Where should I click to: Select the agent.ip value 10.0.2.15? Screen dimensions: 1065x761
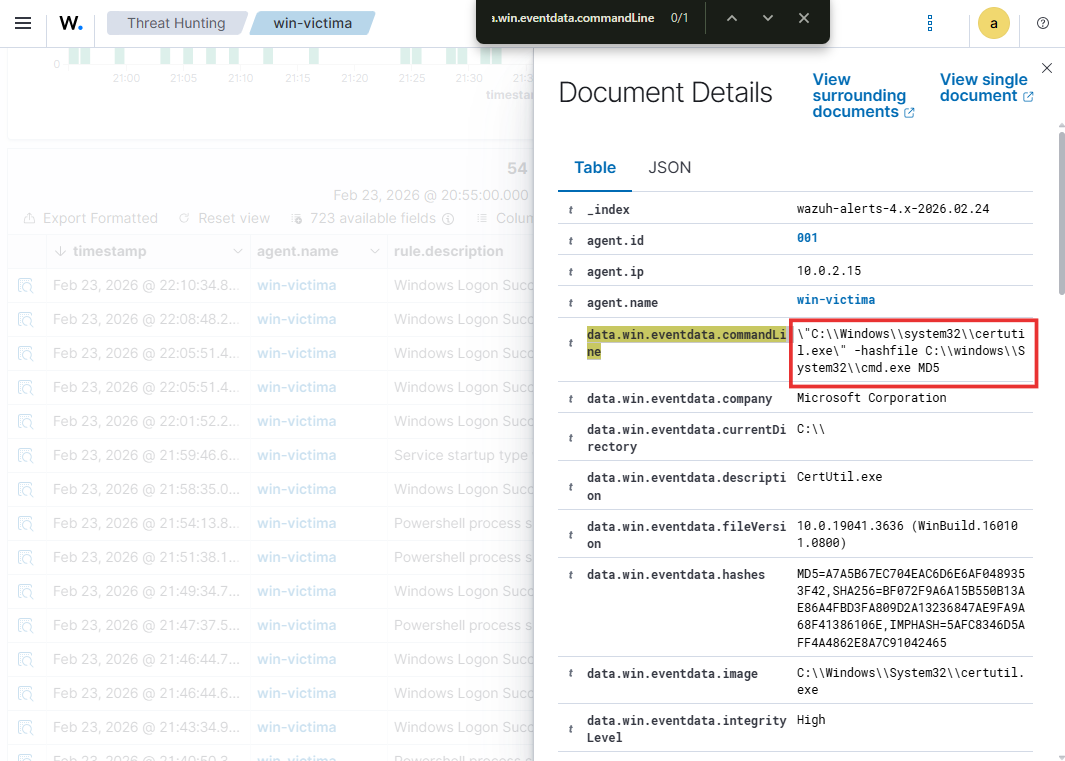click(x=829, y=271)
